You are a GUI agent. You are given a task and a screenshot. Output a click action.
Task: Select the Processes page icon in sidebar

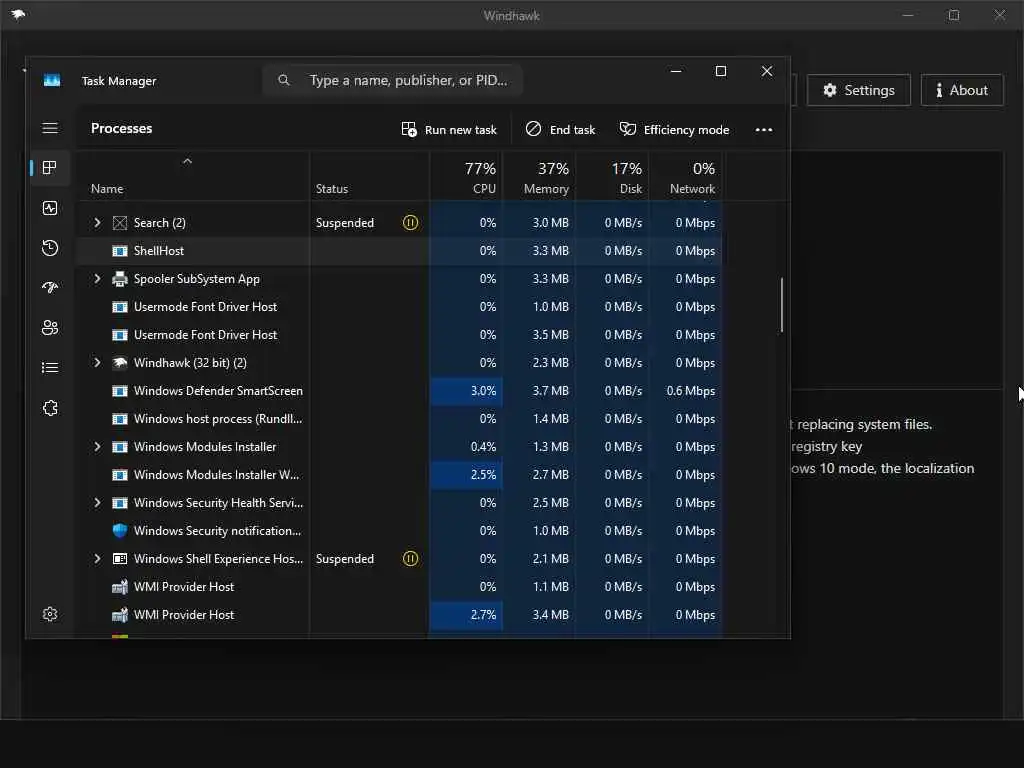50,168
